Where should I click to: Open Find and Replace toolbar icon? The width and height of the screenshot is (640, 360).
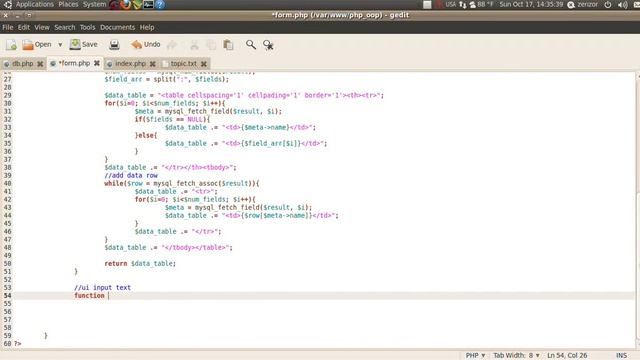tap(268, 45)
